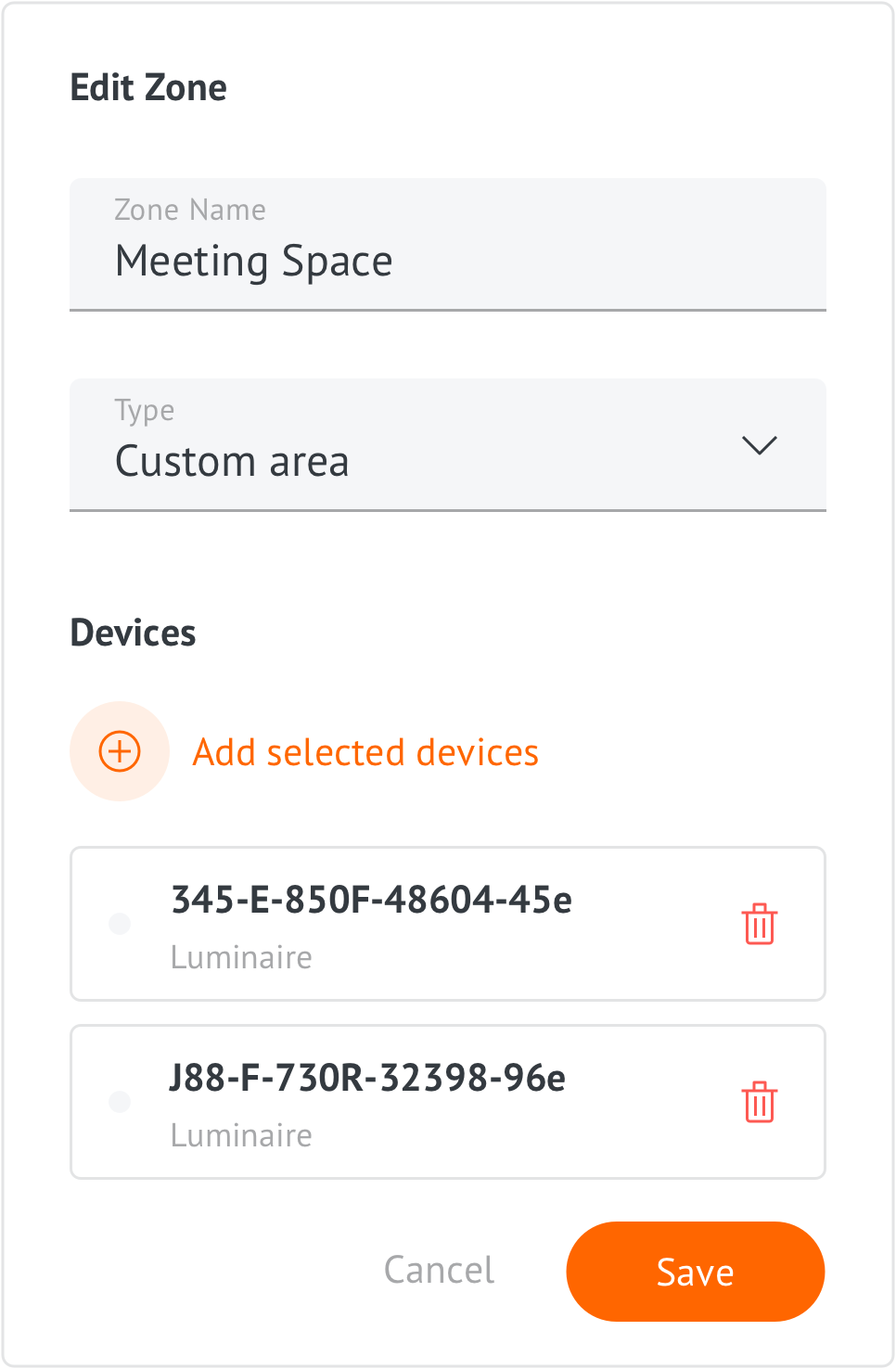
Task: Click the Zone Name field label
Action: [x=190, y=211]
